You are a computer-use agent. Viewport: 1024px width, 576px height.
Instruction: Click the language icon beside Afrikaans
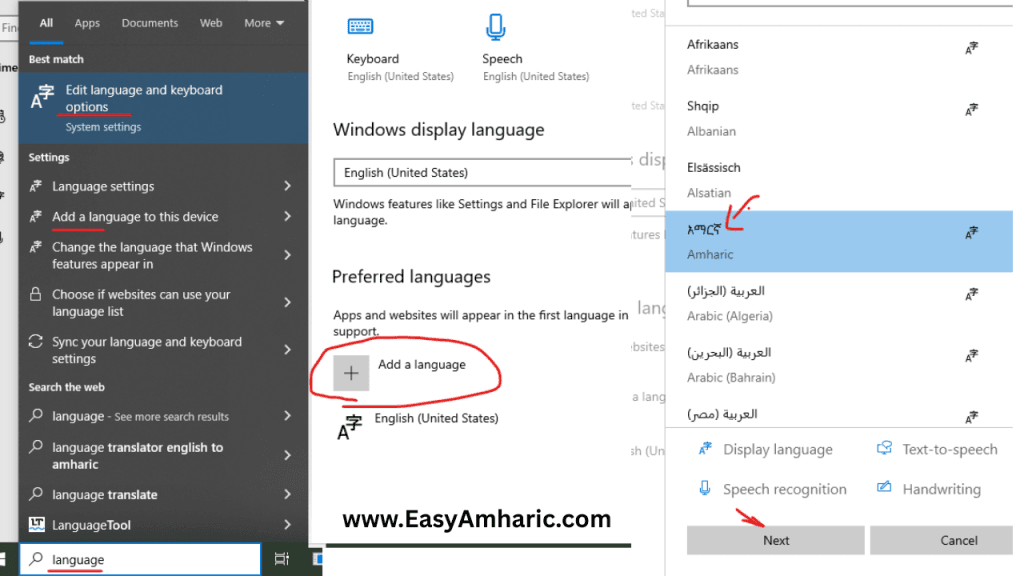tap(971, 47)
